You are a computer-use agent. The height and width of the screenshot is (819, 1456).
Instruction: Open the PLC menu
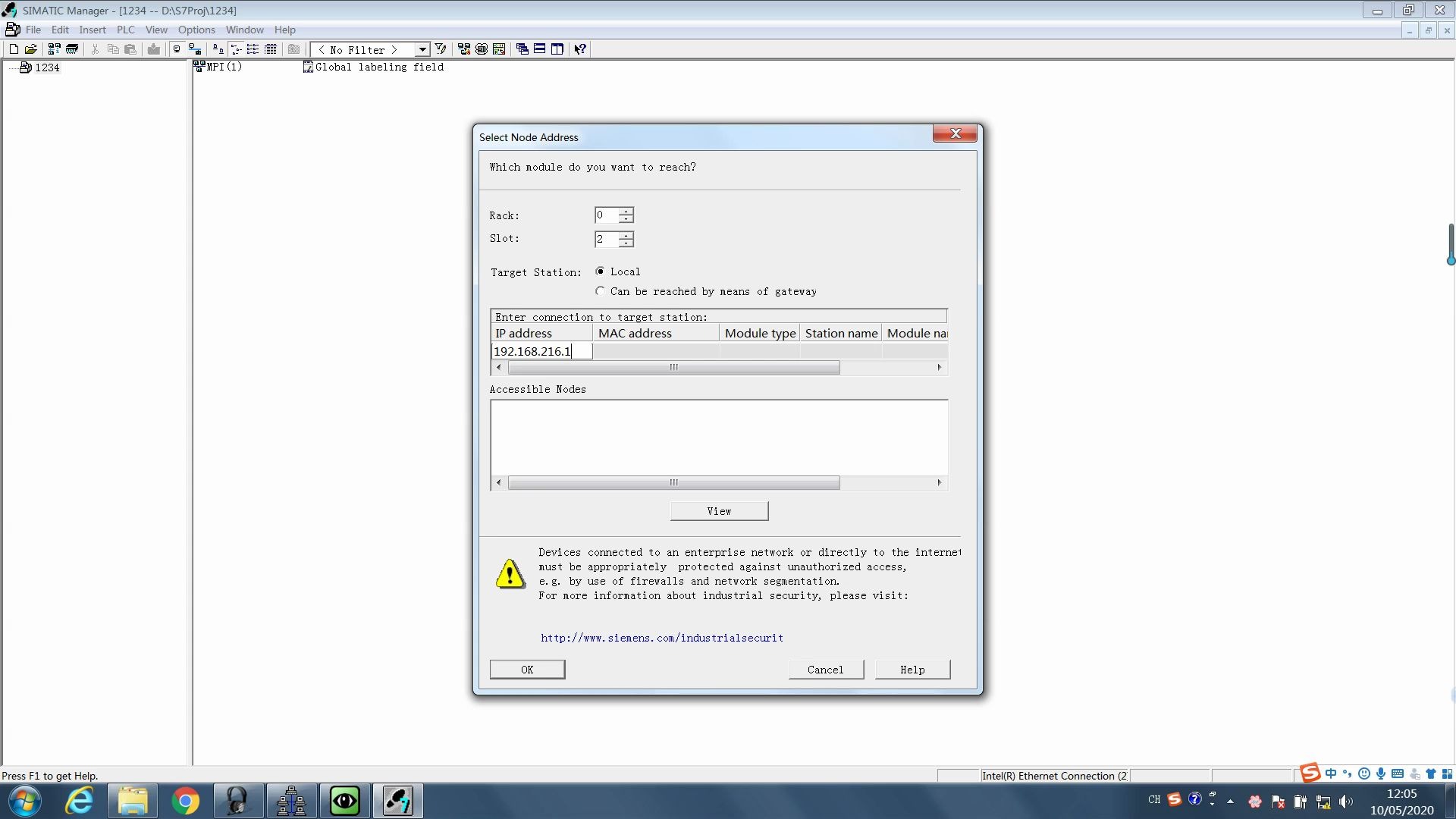(x=126, y=30)
